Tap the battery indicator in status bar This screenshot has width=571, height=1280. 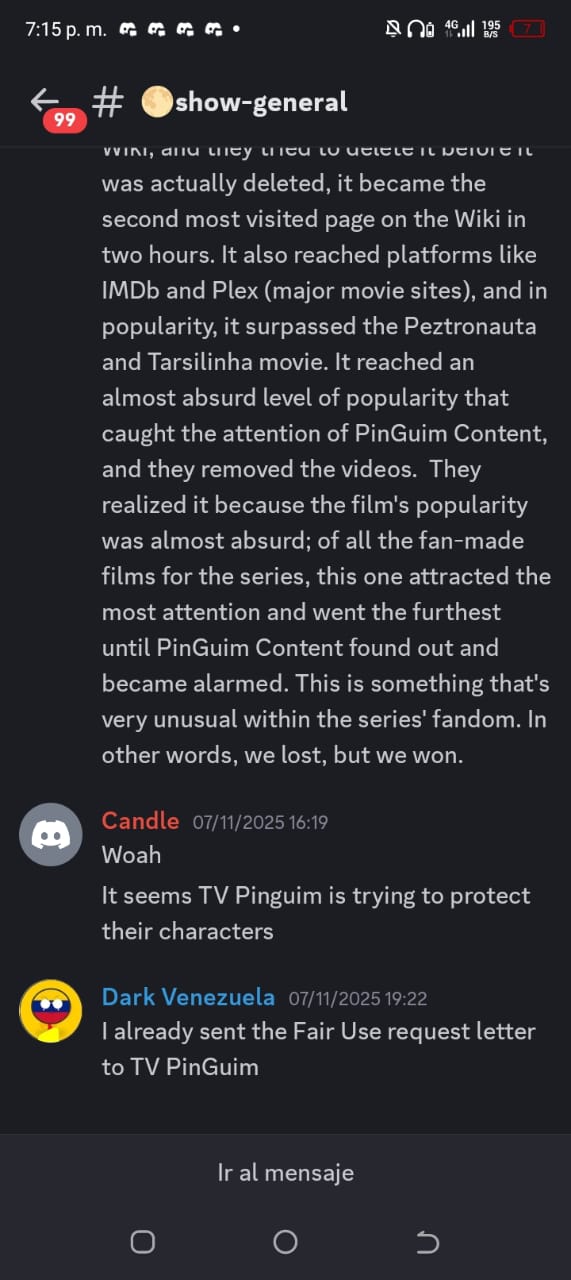pos(529,29)
